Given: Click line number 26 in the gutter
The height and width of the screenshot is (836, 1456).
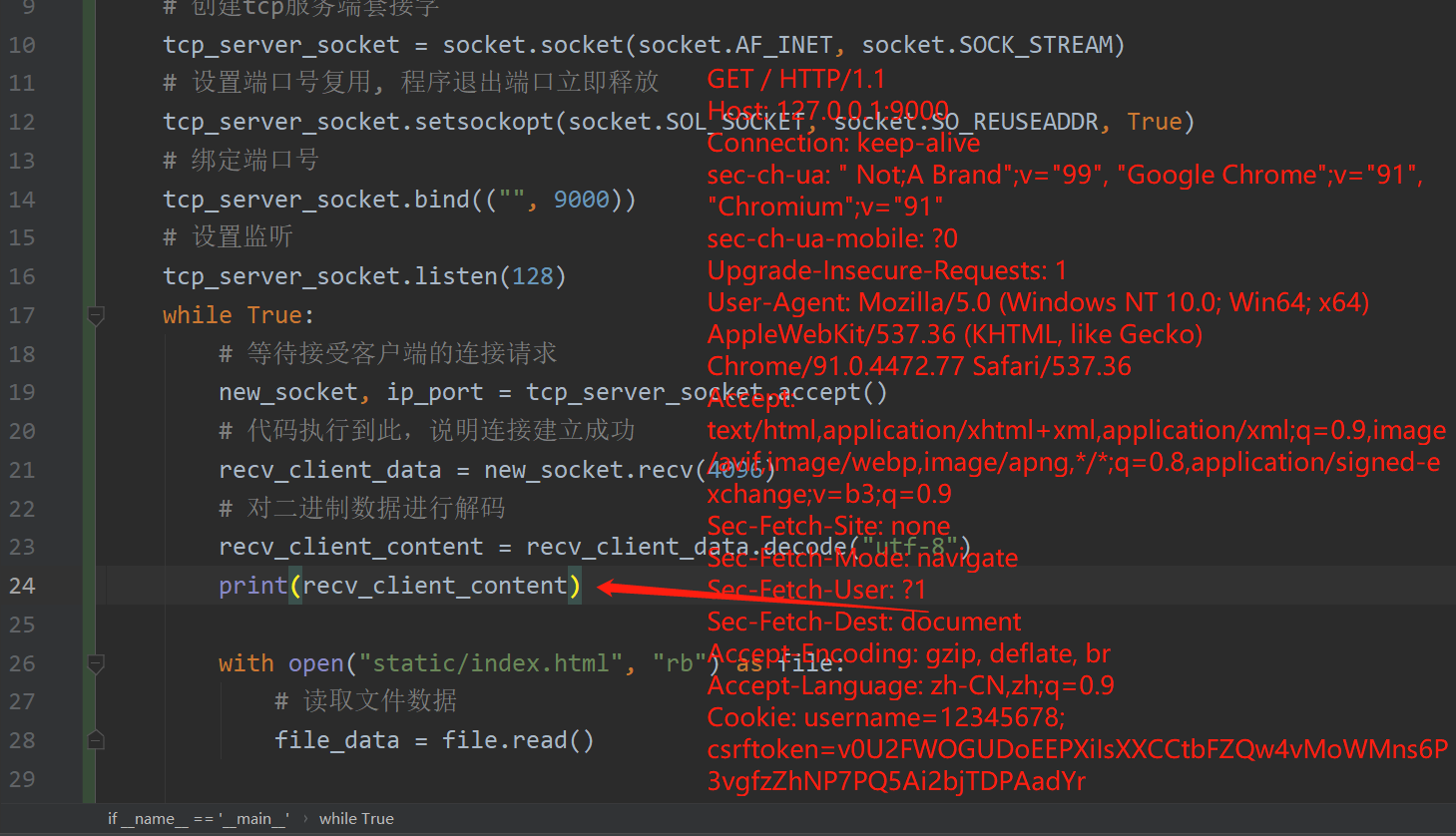Looking at the screenshot, I should [22, 663].
